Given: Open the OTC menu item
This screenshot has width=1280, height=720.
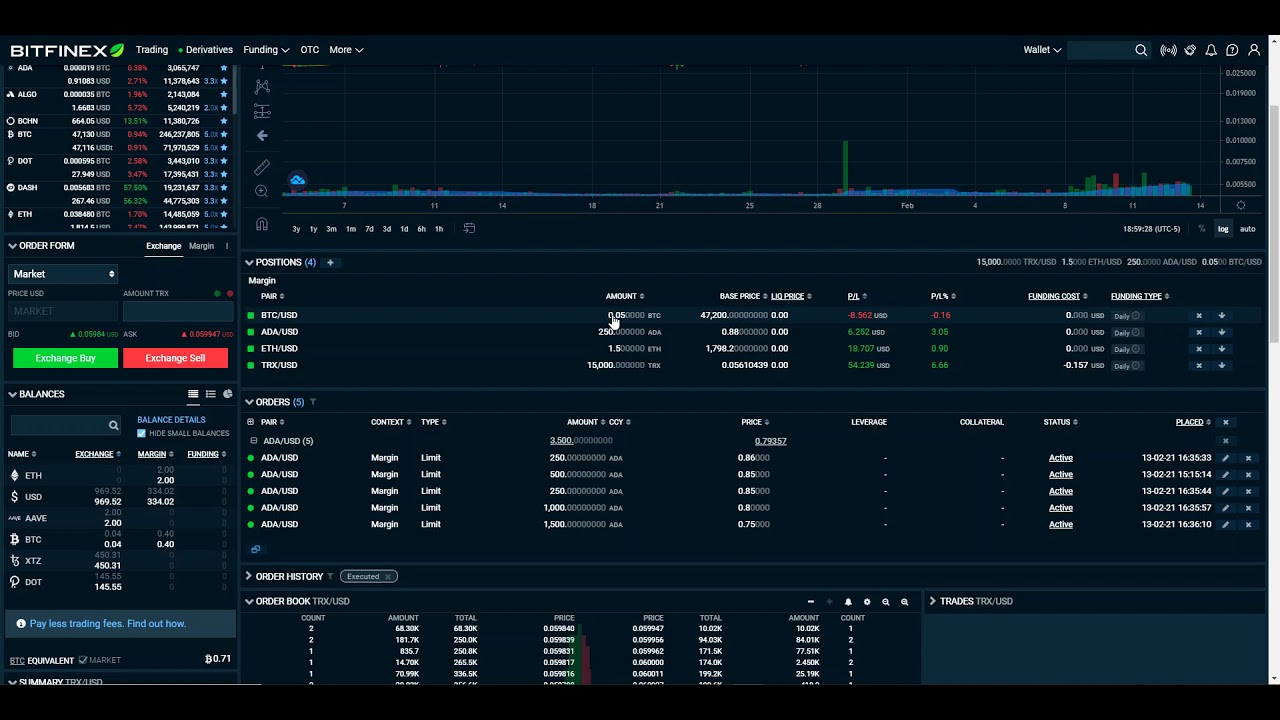Looking at the screenshot, I should pyautogui.click(x=310, y=50).
